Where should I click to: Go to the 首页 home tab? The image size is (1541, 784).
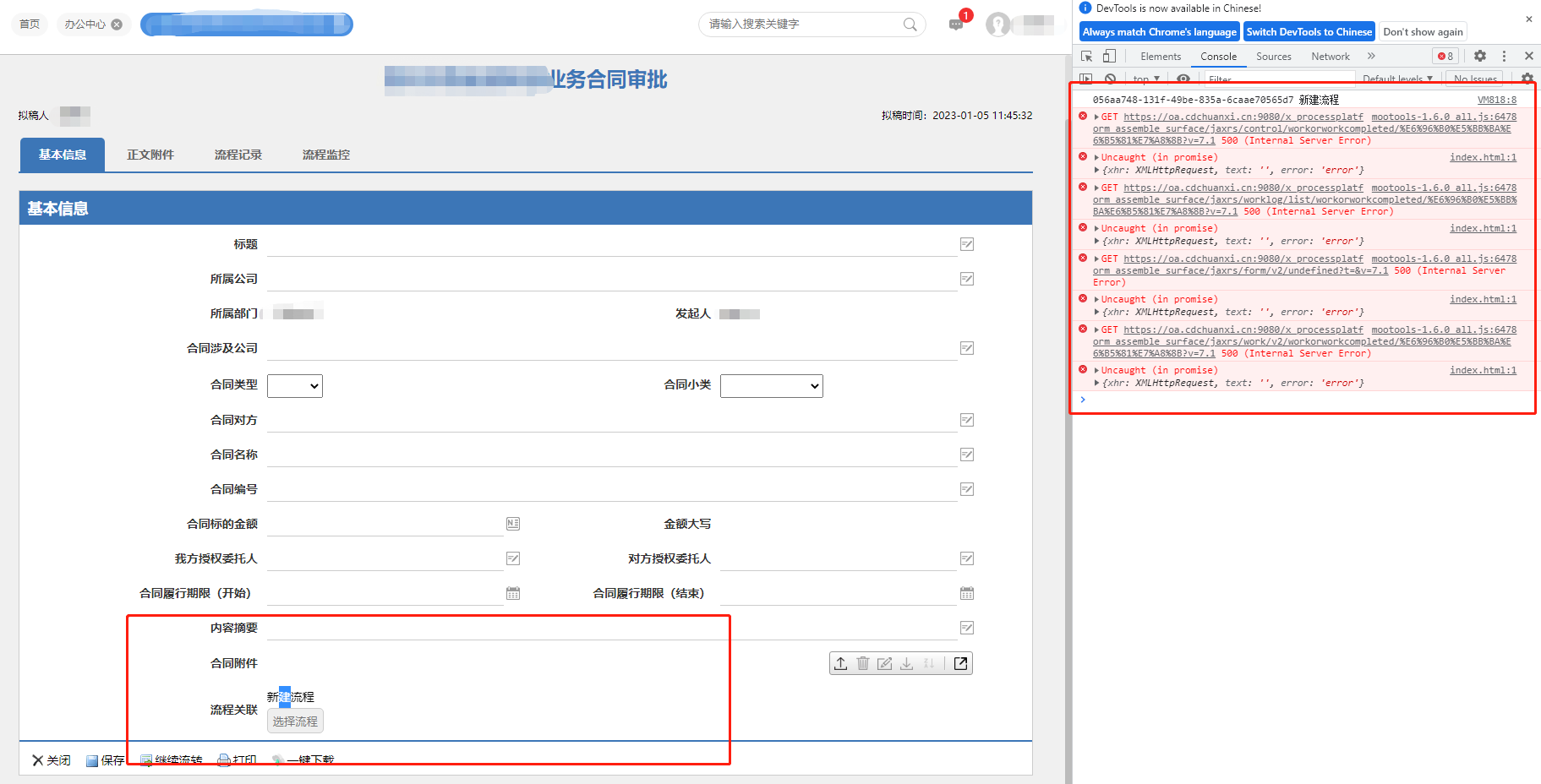30,24
